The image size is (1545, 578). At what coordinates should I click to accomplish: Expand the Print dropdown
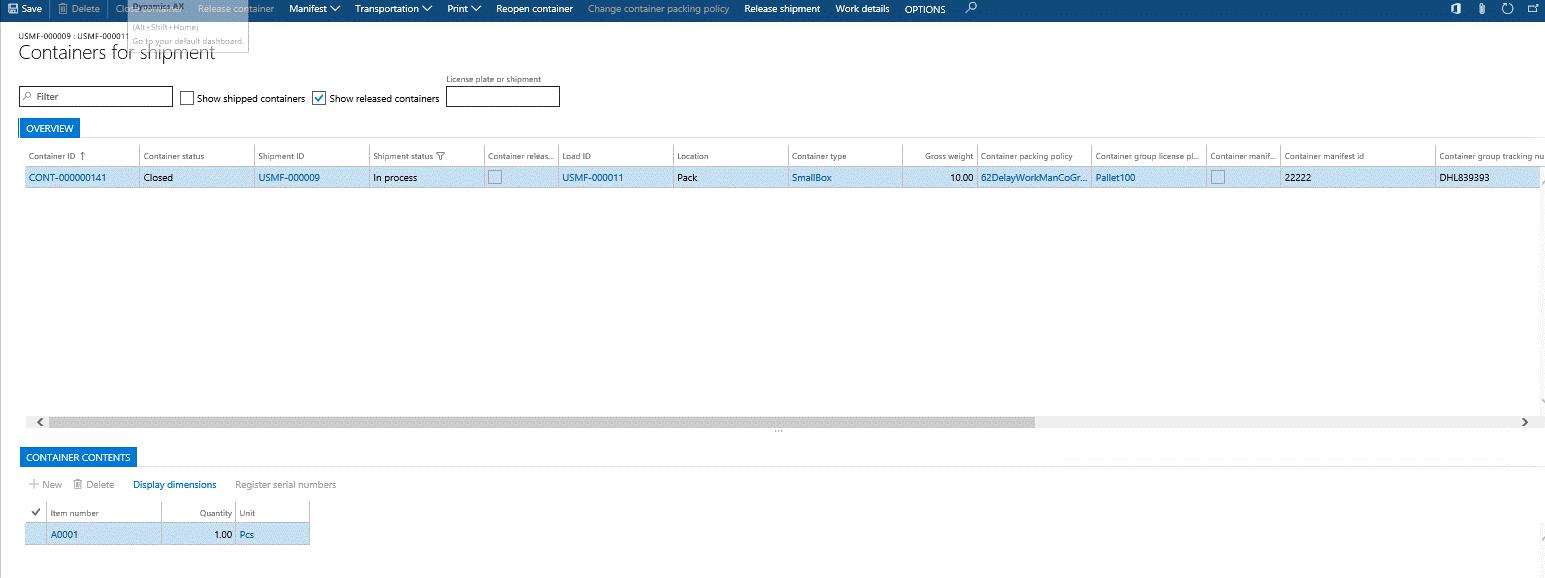pyautogui.click(x=463, y=9)
